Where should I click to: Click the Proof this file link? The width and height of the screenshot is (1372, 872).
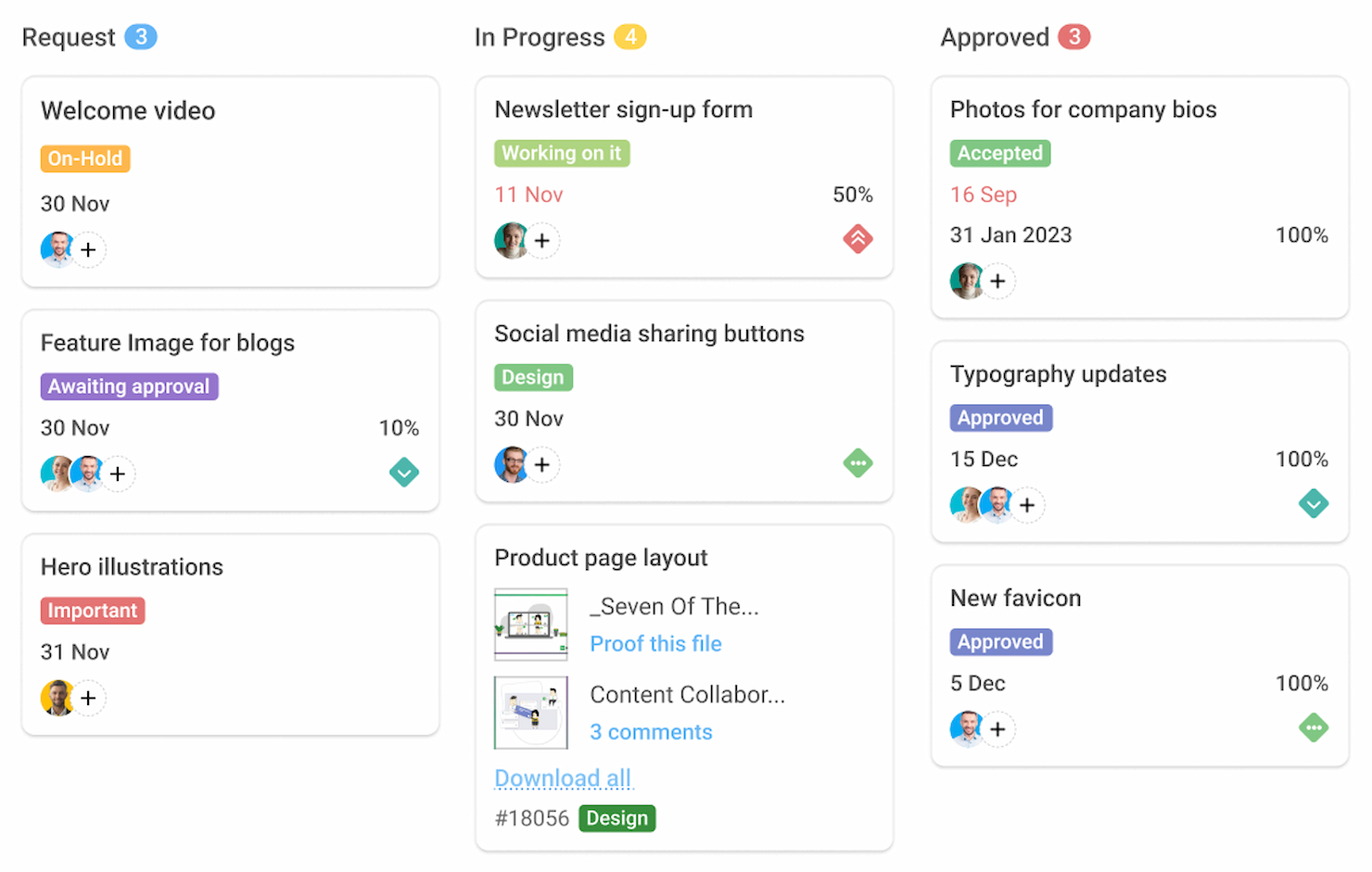(655, 644)
